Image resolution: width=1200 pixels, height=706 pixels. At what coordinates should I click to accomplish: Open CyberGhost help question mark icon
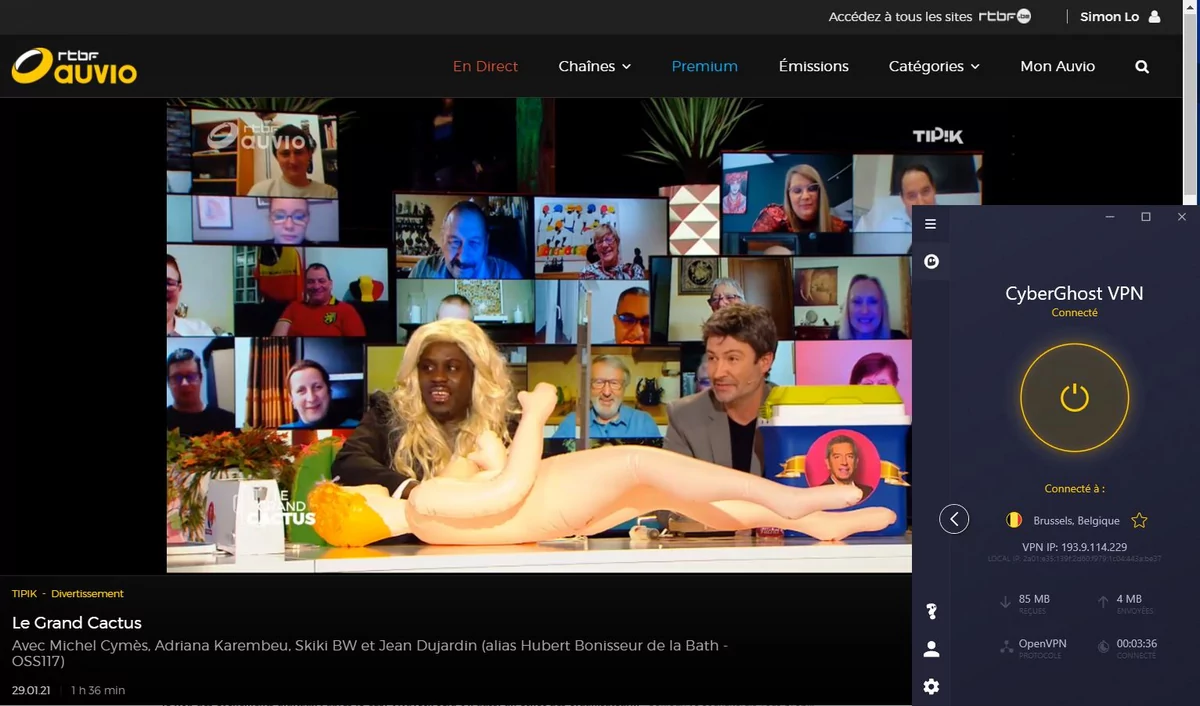coord(931,611)
